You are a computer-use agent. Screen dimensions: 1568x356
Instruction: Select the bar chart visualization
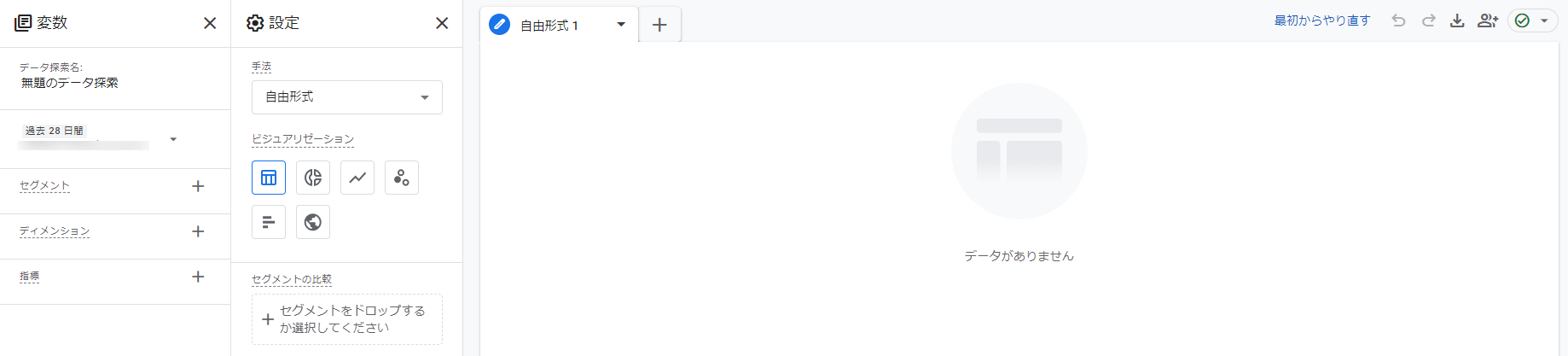[269, 222]
